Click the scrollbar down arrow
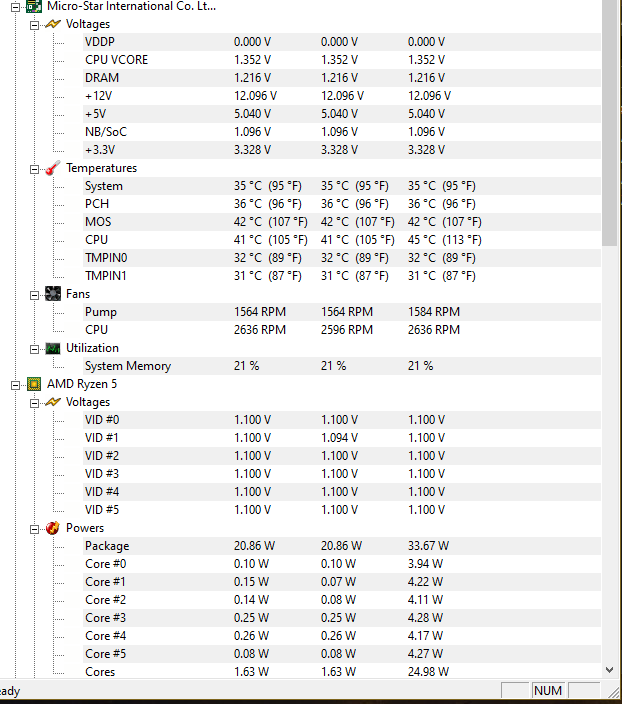Screen dimensions: 622x704 coord(609,670)
